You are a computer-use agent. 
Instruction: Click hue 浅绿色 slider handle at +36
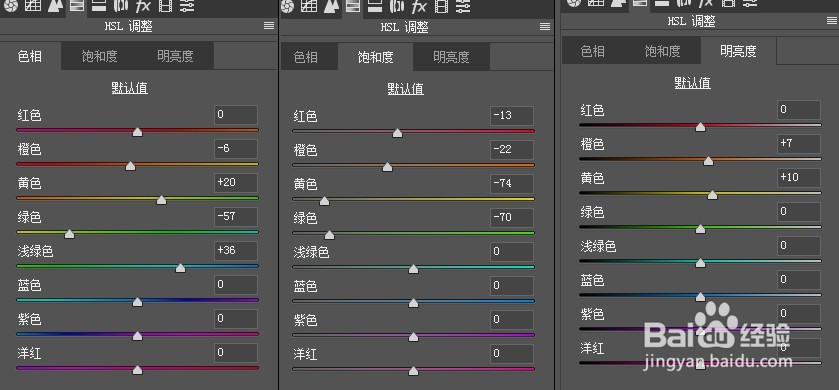[x=181, y=267]
